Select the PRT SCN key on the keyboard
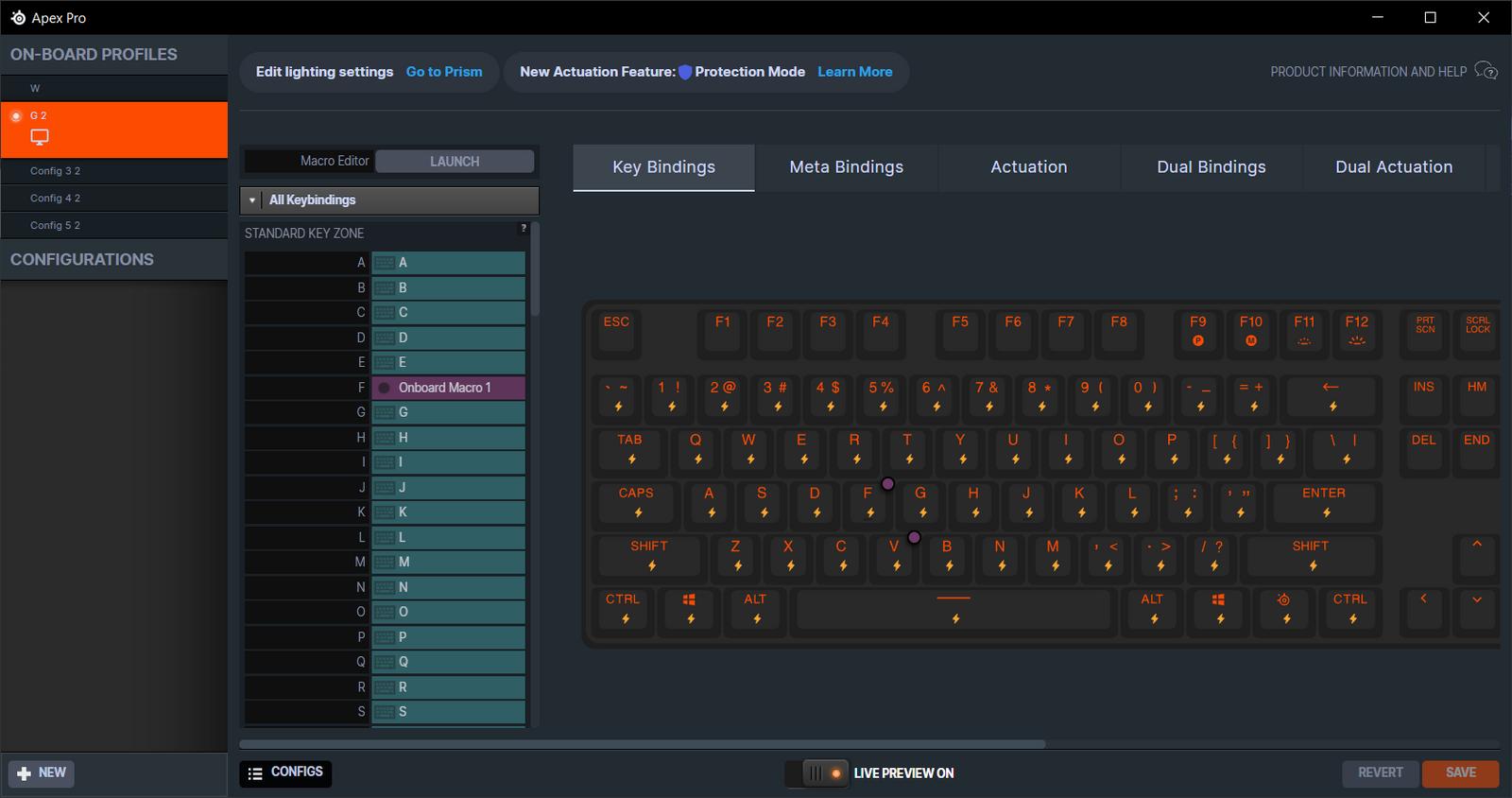Viewport: 1512px width, 798px height. (x=1425, y=332)
